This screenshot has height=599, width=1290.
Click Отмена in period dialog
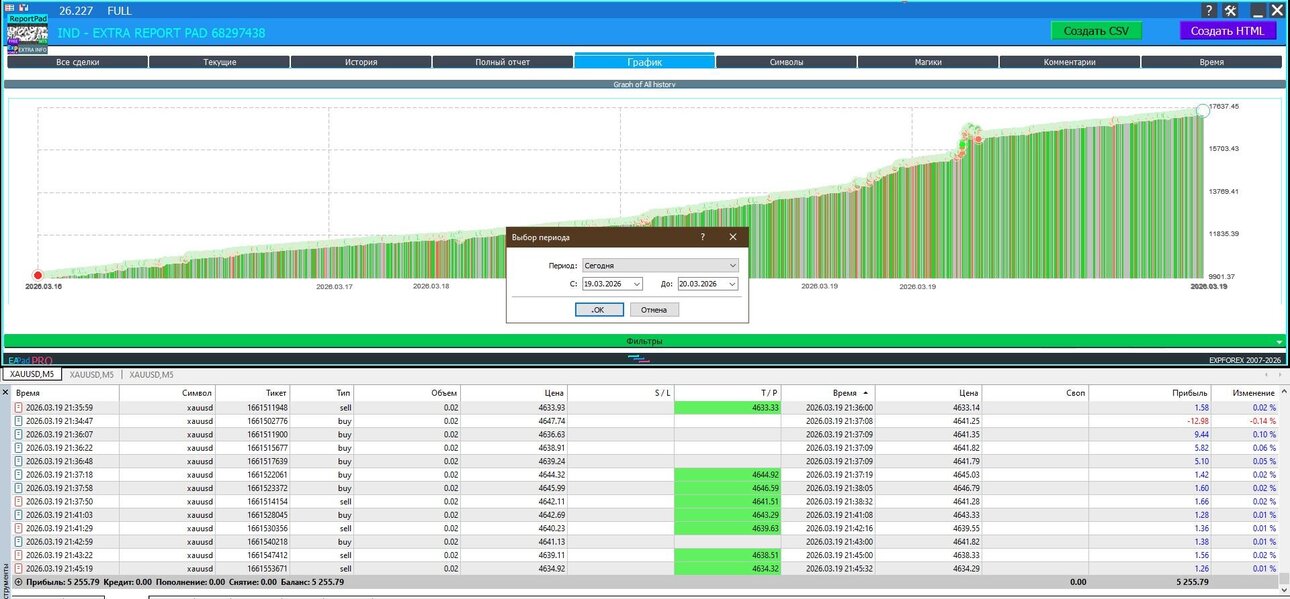pos(654,310)
